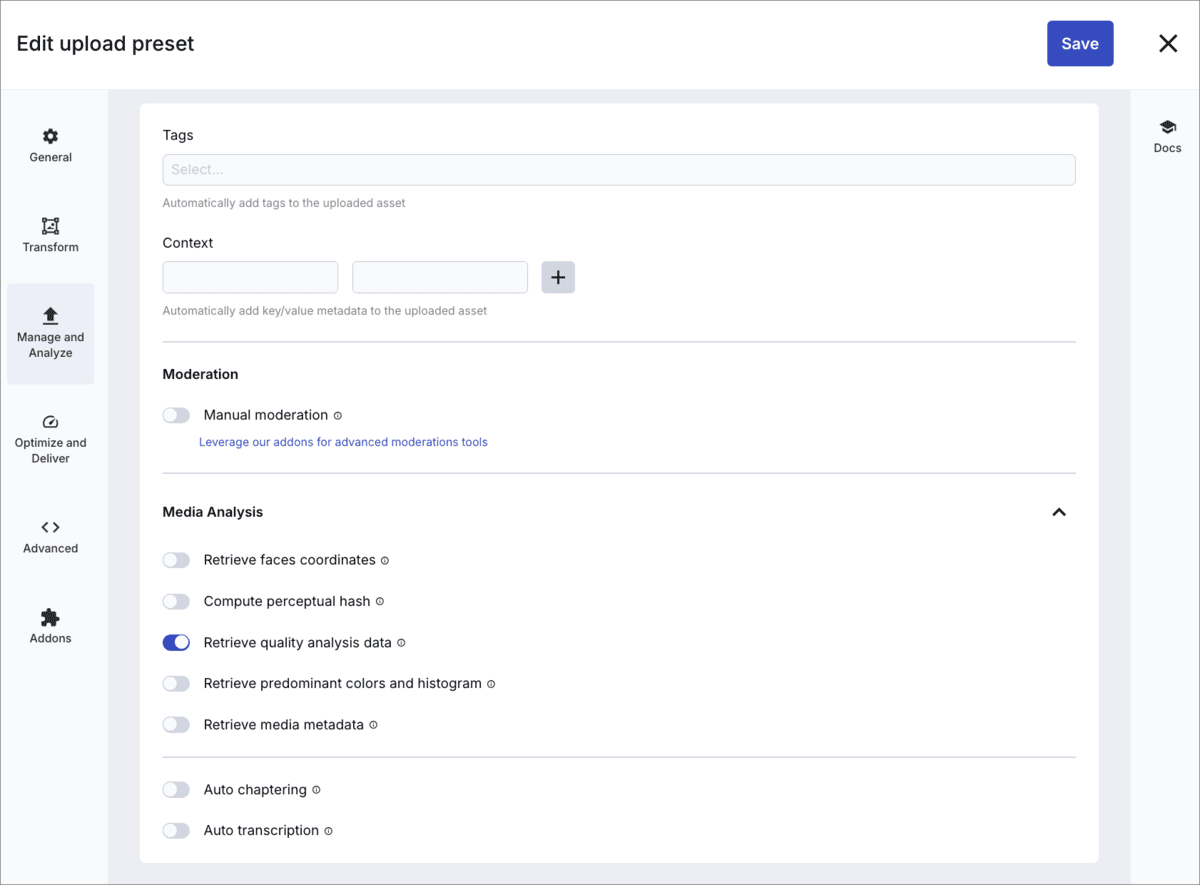Select the Advanced code brackets icon

pos(50,527)
